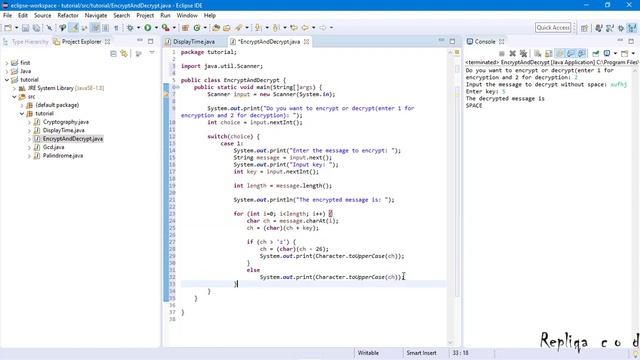Click Remove All Terminated Launches in Console
Screen dimensions: 640x360
pyautogui.click(x=523, y=53)
